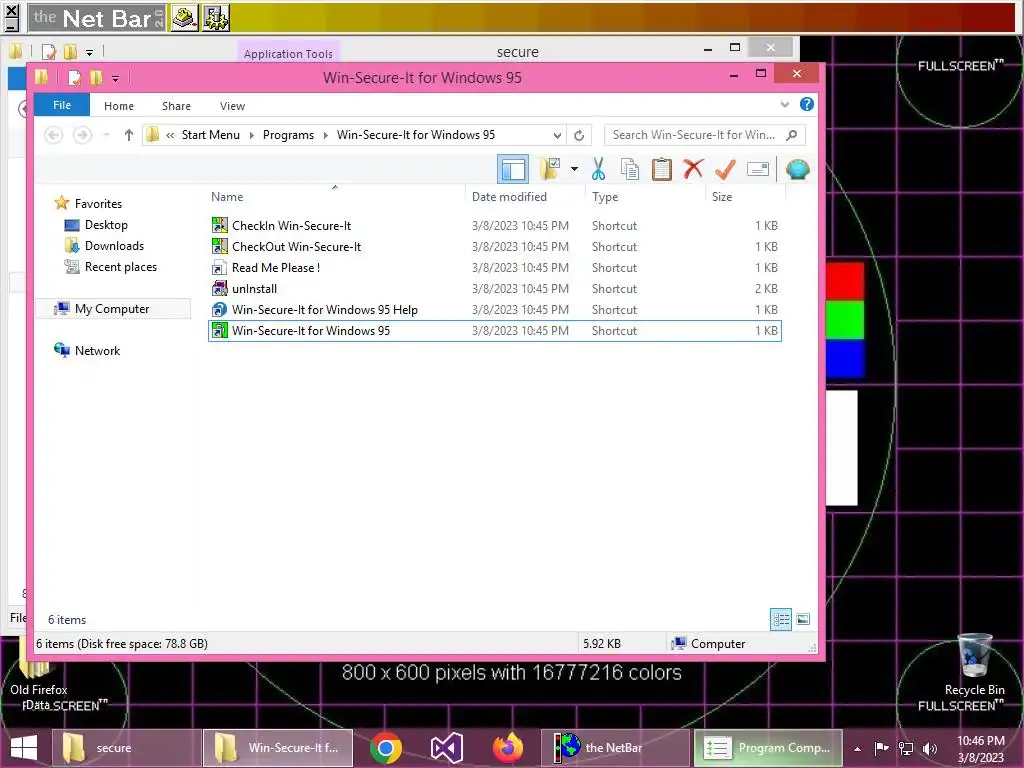Screen dimensions: 1024x768
Task: Click the Search Win-Secure-It search box
Action: (704, 135)
